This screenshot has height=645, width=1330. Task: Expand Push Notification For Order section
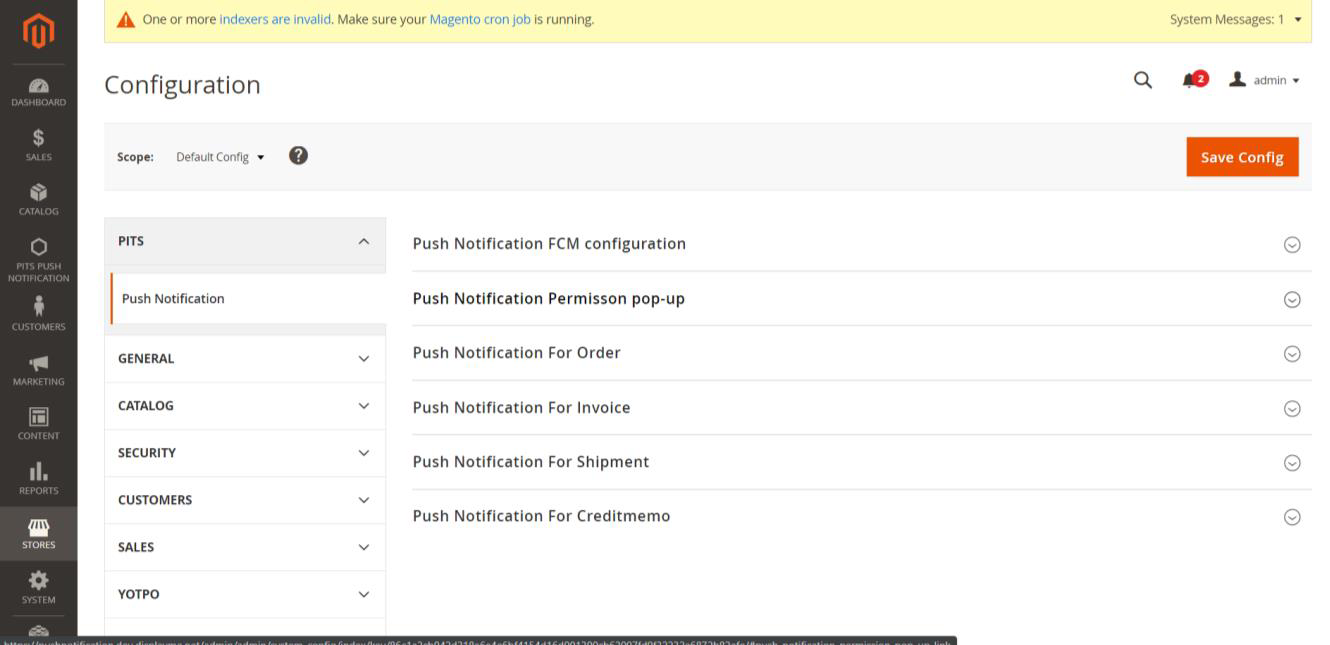[1291, 354]
